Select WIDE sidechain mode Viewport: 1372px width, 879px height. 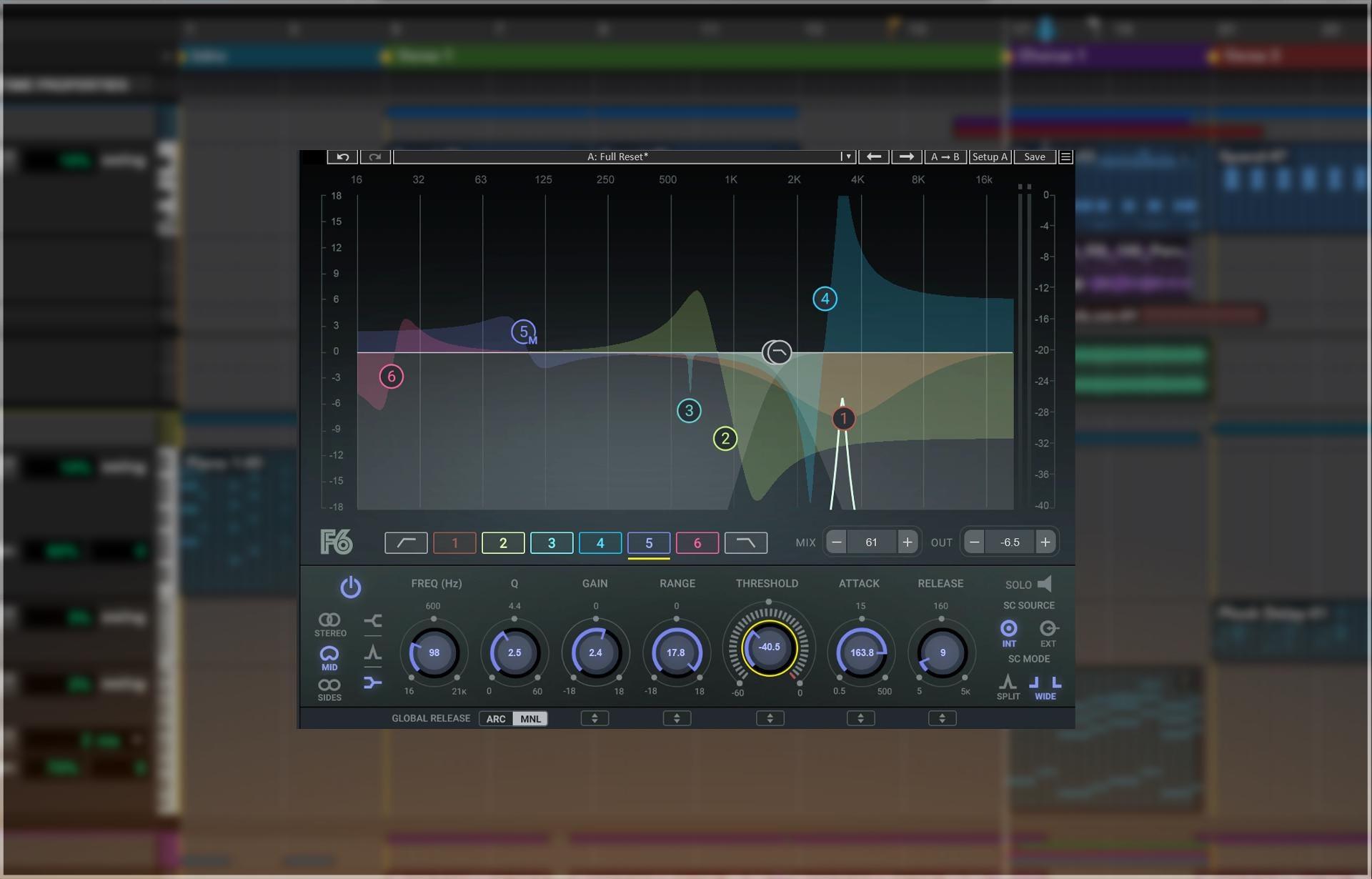(1045, 687)
